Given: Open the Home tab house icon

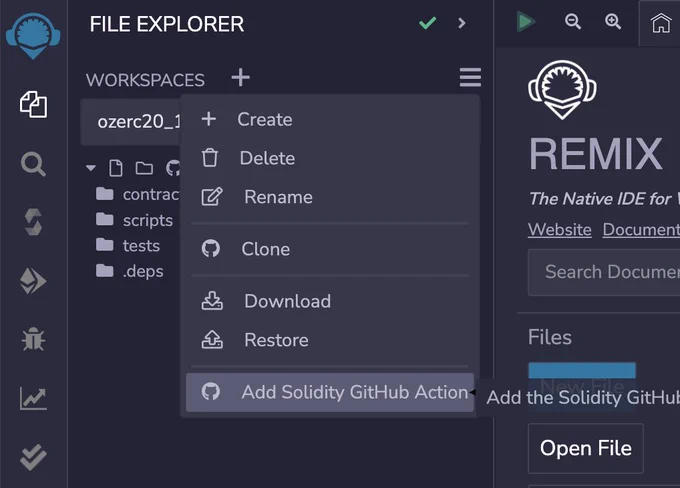Looking at the screenshot, I should (660, 23).
